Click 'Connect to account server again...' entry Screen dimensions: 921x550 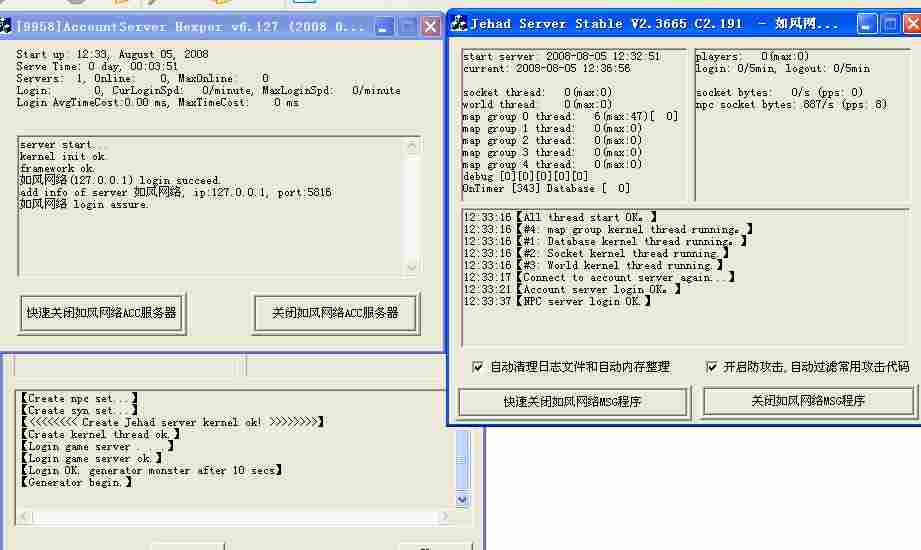click(599, 277)
